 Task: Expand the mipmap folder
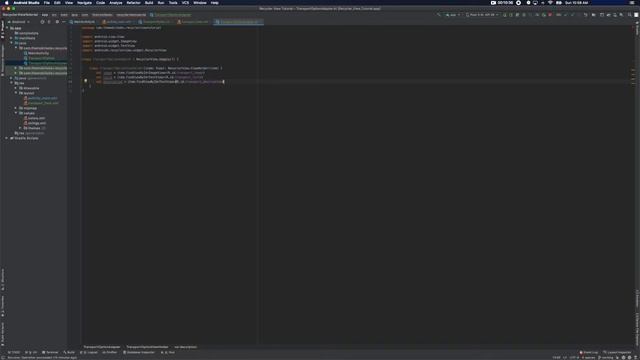coord(16,108)
